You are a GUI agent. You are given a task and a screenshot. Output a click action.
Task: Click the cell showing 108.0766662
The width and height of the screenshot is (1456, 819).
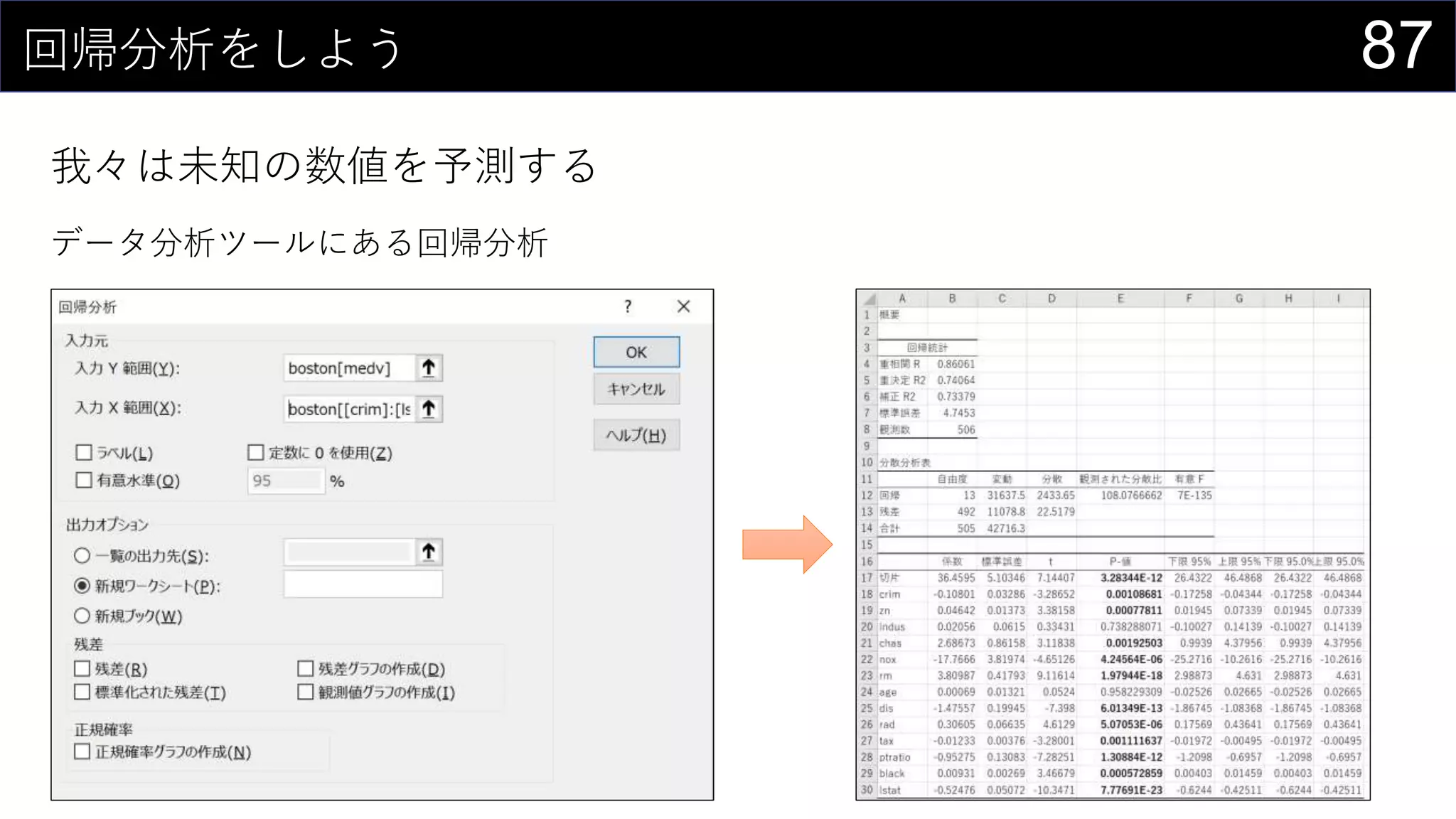pos(1120,496)
